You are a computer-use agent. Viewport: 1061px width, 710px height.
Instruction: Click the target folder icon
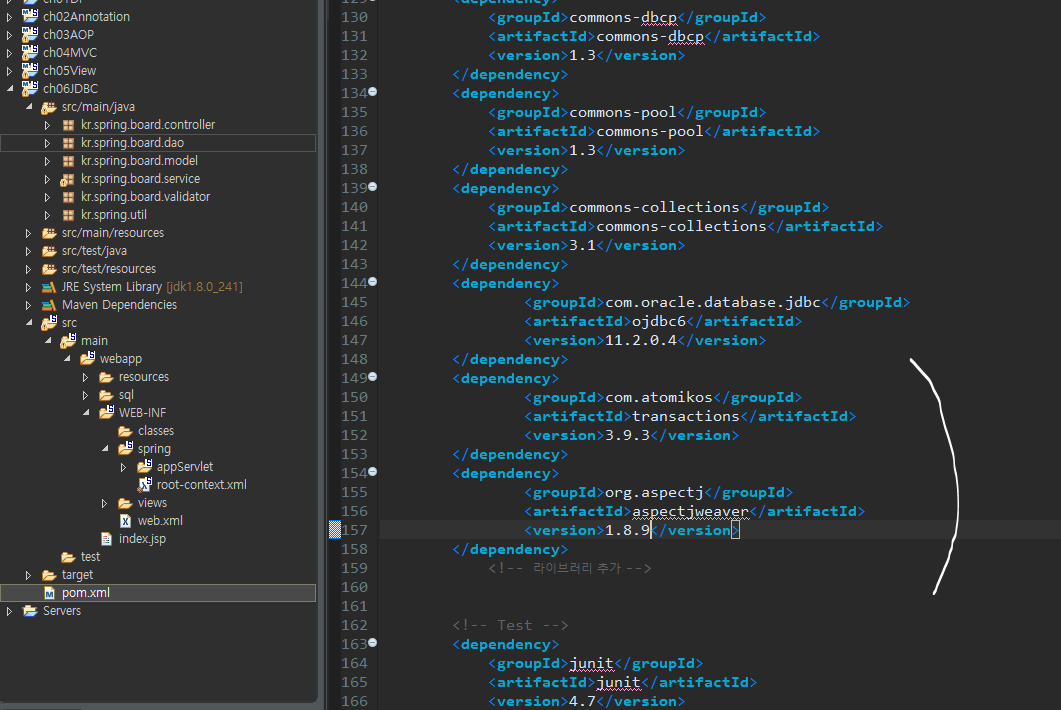click(49, 575)
